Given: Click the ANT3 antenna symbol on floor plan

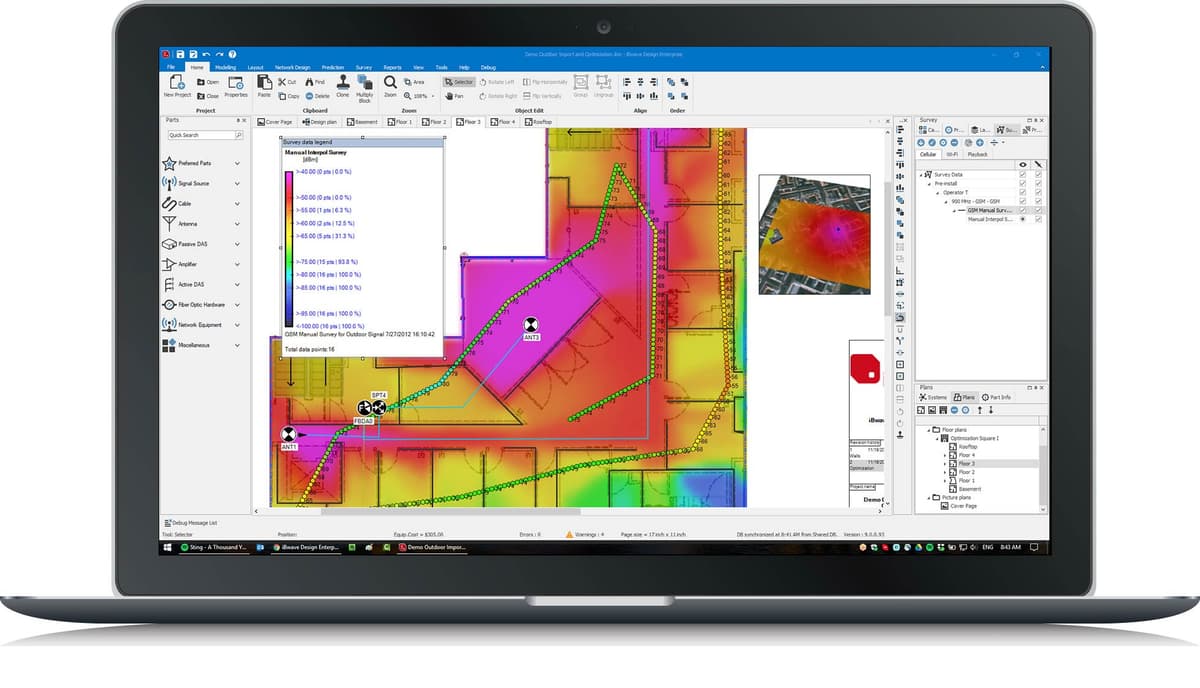Looking at the screenshot, I should point(531,325).
